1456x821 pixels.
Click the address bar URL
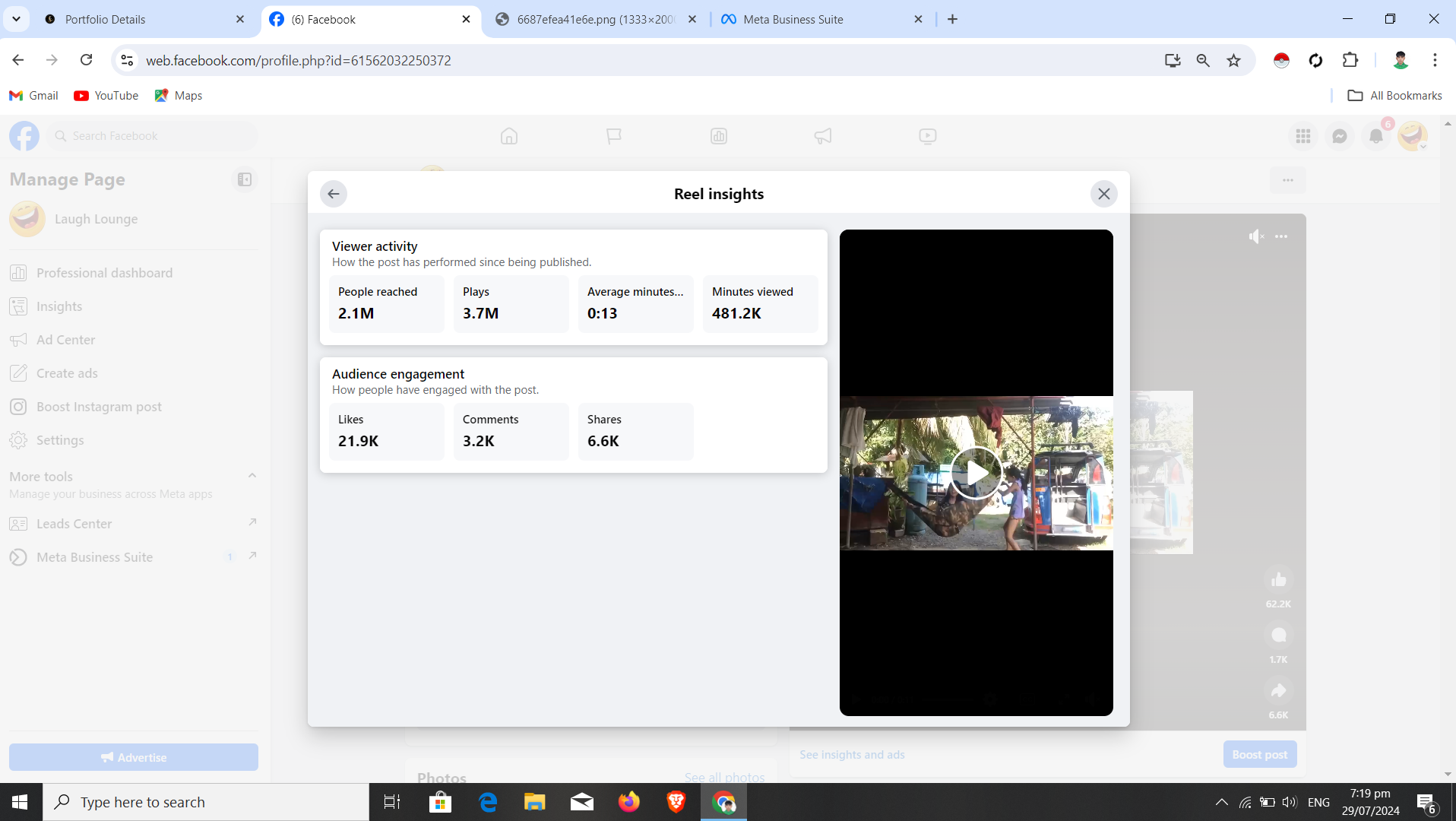click(x=299, y=60)
